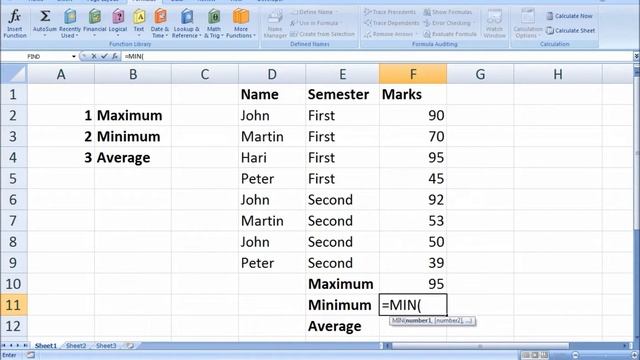
Task: Select the column F header
Action: pyautogui.click(x=413, y=74)
